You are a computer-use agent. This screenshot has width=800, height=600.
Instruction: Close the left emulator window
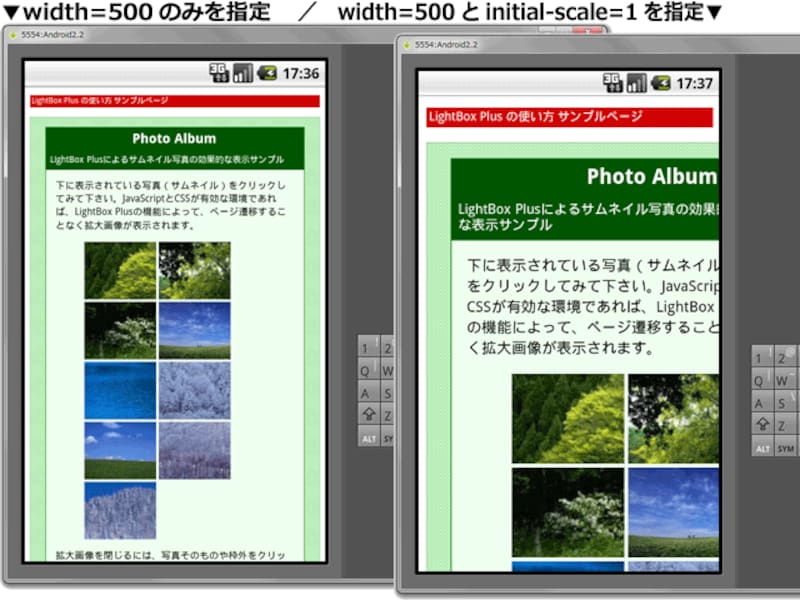click(587, 31)
